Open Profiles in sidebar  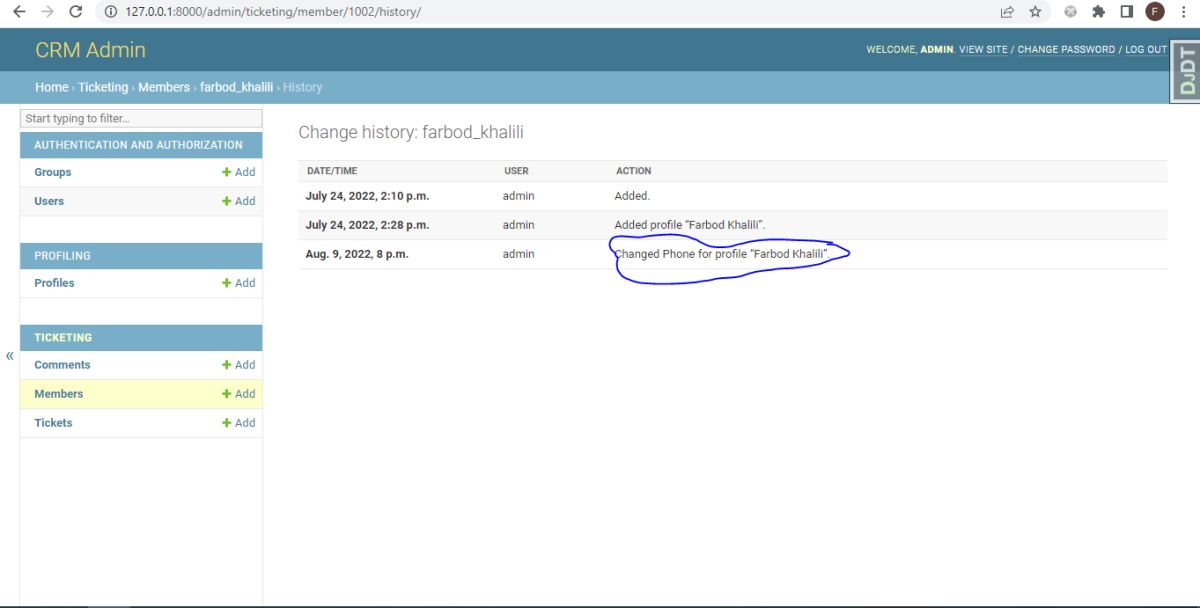54,283
